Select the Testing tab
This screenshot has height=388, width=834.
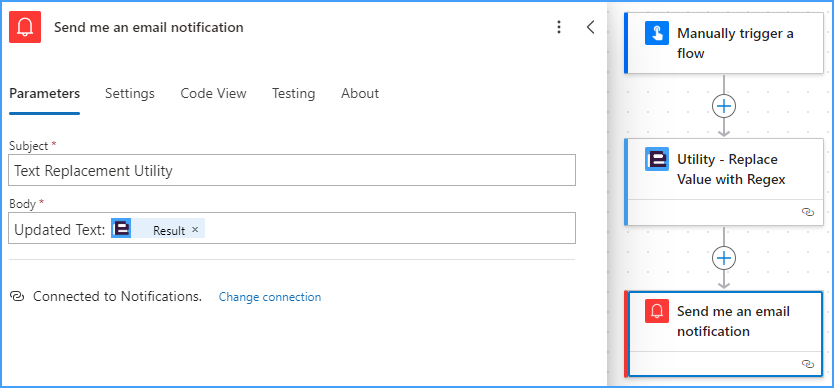(x=294, y=94)
